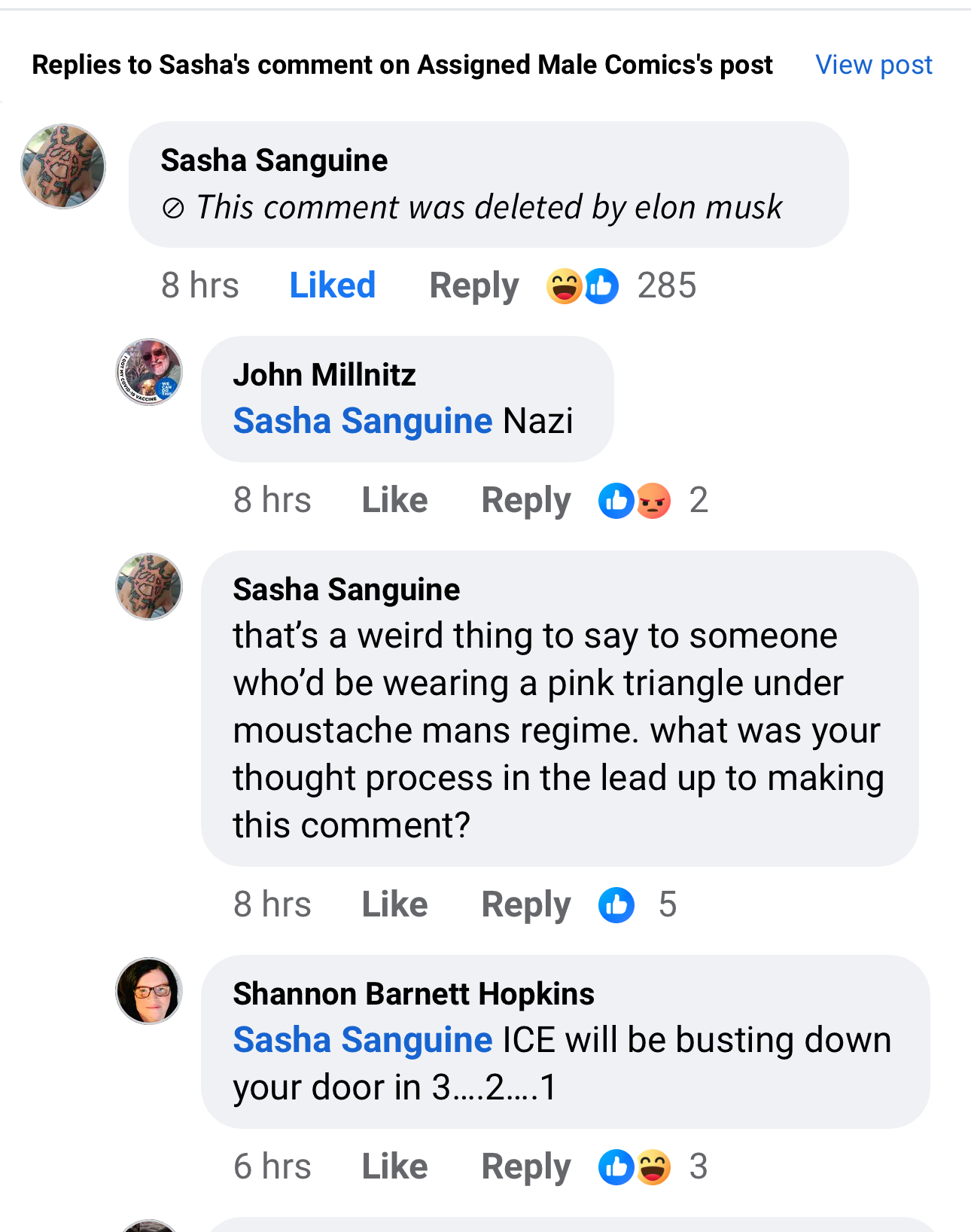The image size is (971, 1232).
Task: Open John Millnitz's profile picture
Action: [149, 371]
